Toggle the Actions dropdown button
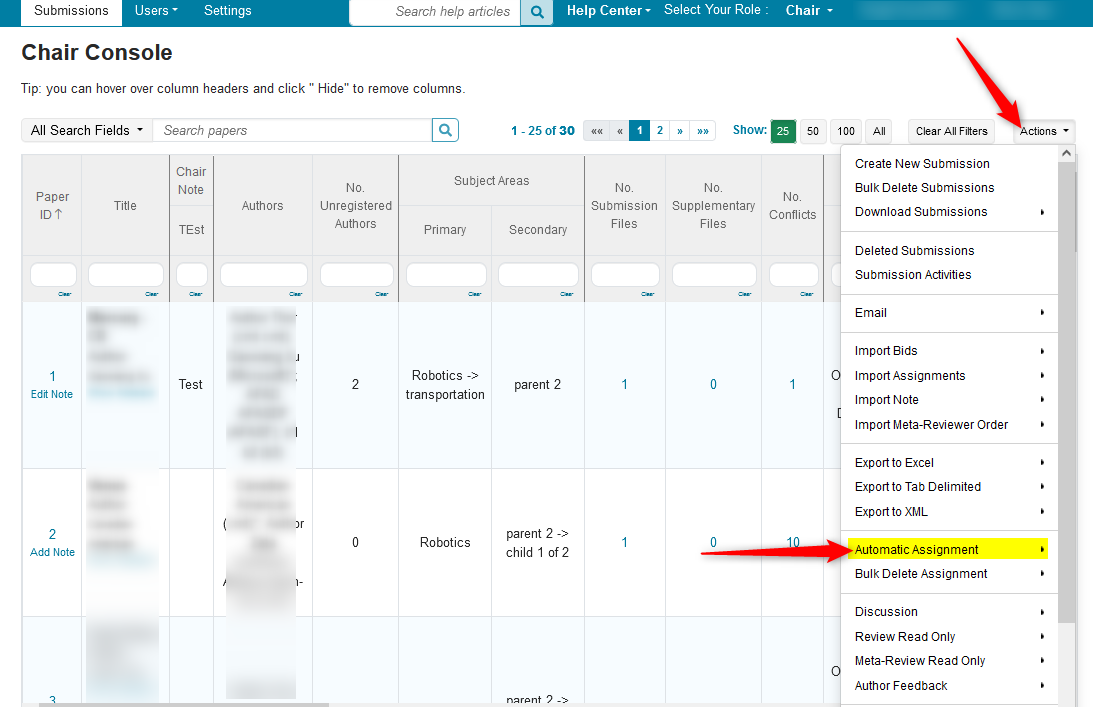The image size is (1093, 707). click(x=1044, y=131)
